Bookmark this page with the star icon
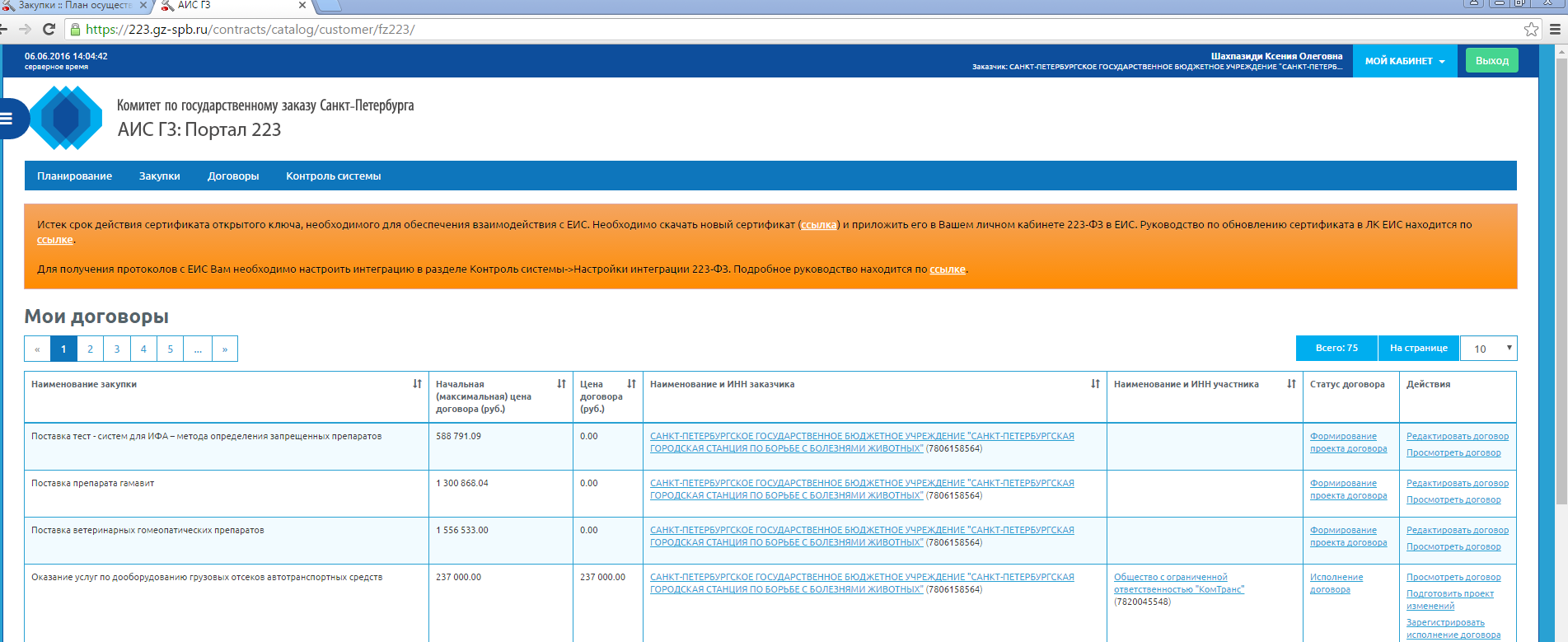This screenshot has width=1568, height=642. [1531, 30]
